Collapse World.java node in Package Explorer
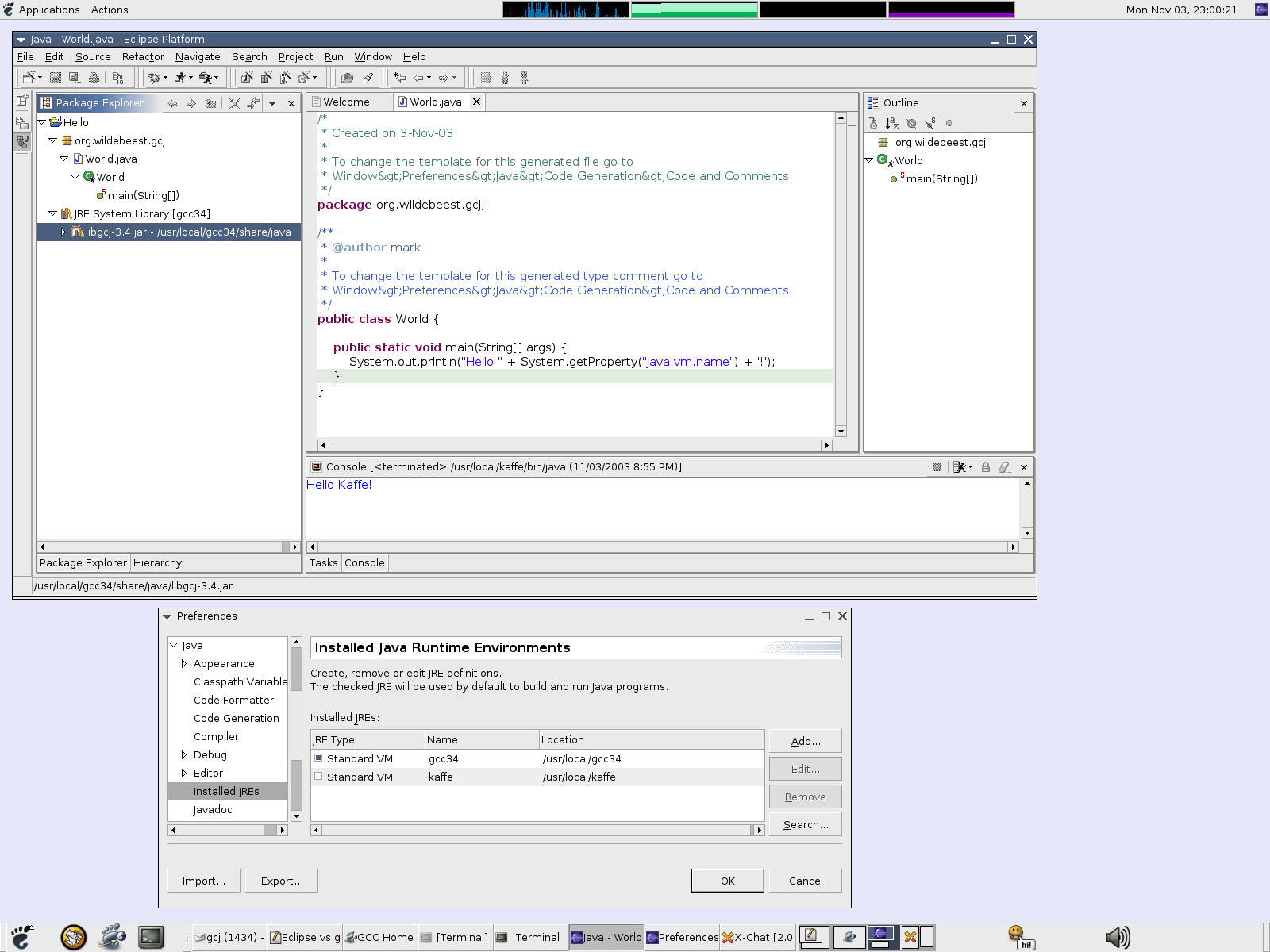 tap(64, 159)
